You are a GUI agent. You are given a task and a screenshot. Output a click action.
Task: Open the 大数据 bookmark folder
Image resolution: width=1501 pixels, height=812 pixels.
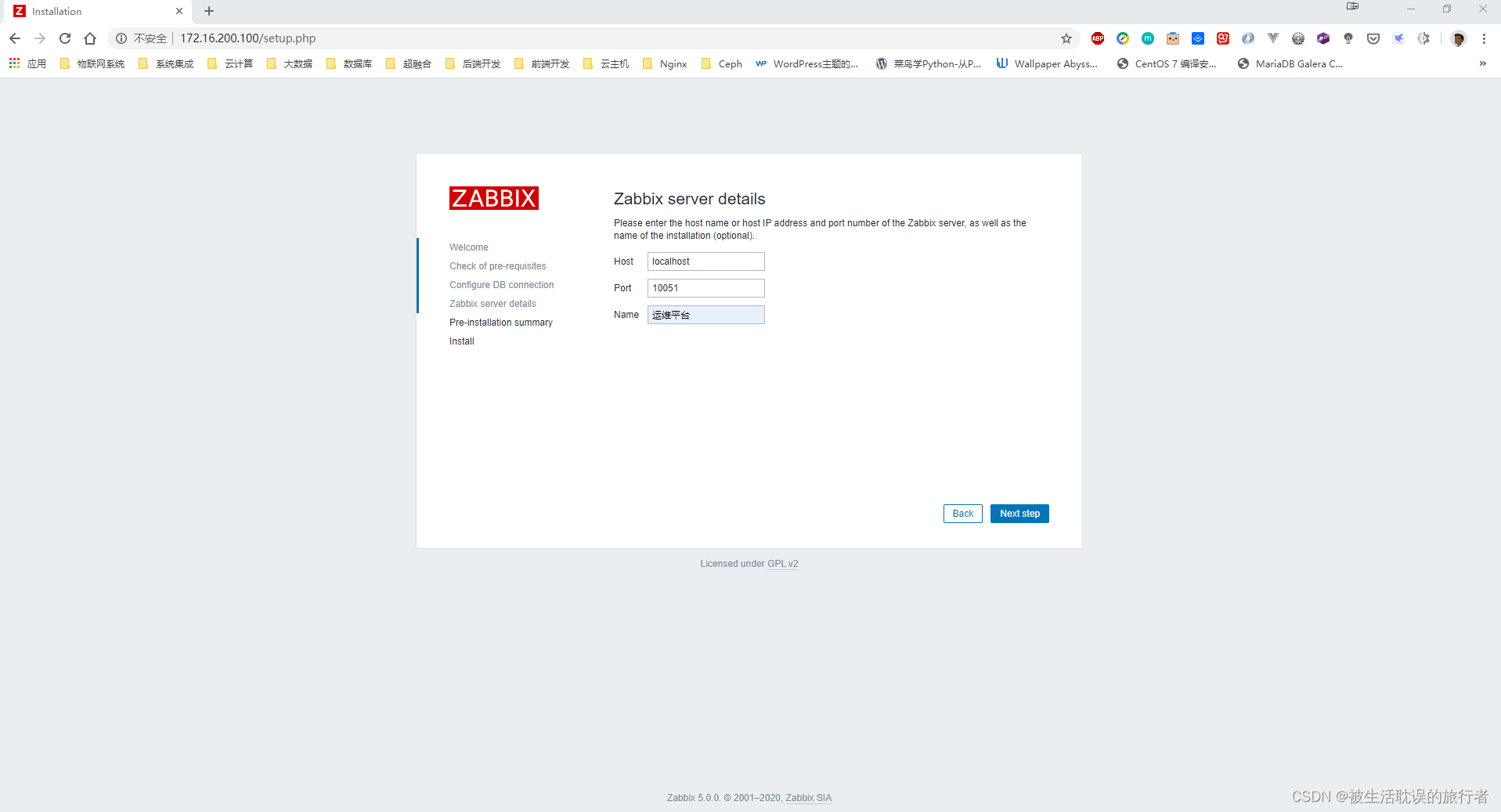[x=290, y=63]
